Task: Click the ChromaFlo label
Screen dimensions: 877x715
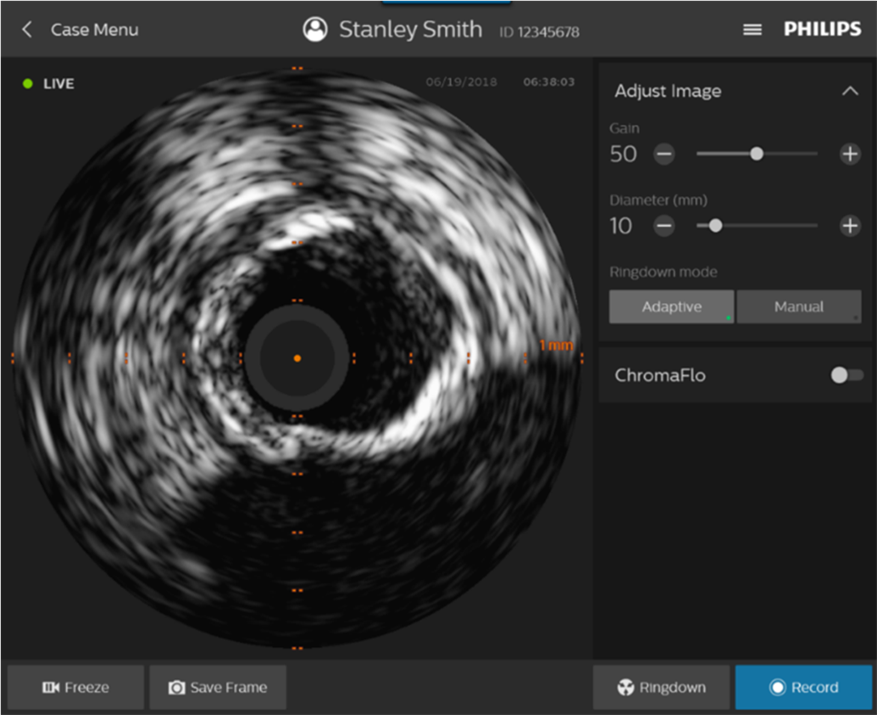Action: pyautogui.click(x=660, y=375)
